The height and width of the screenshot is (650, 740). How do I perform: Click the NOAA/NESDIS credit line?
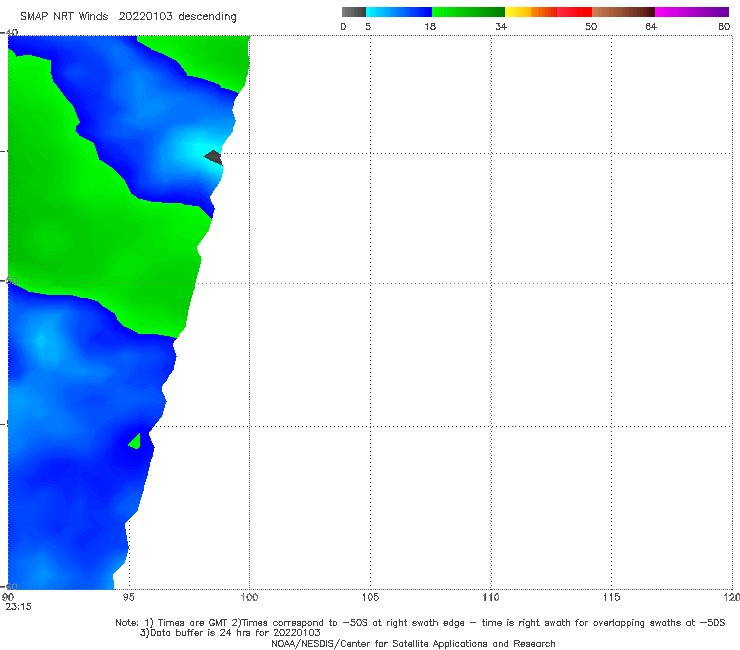(413, 644)
